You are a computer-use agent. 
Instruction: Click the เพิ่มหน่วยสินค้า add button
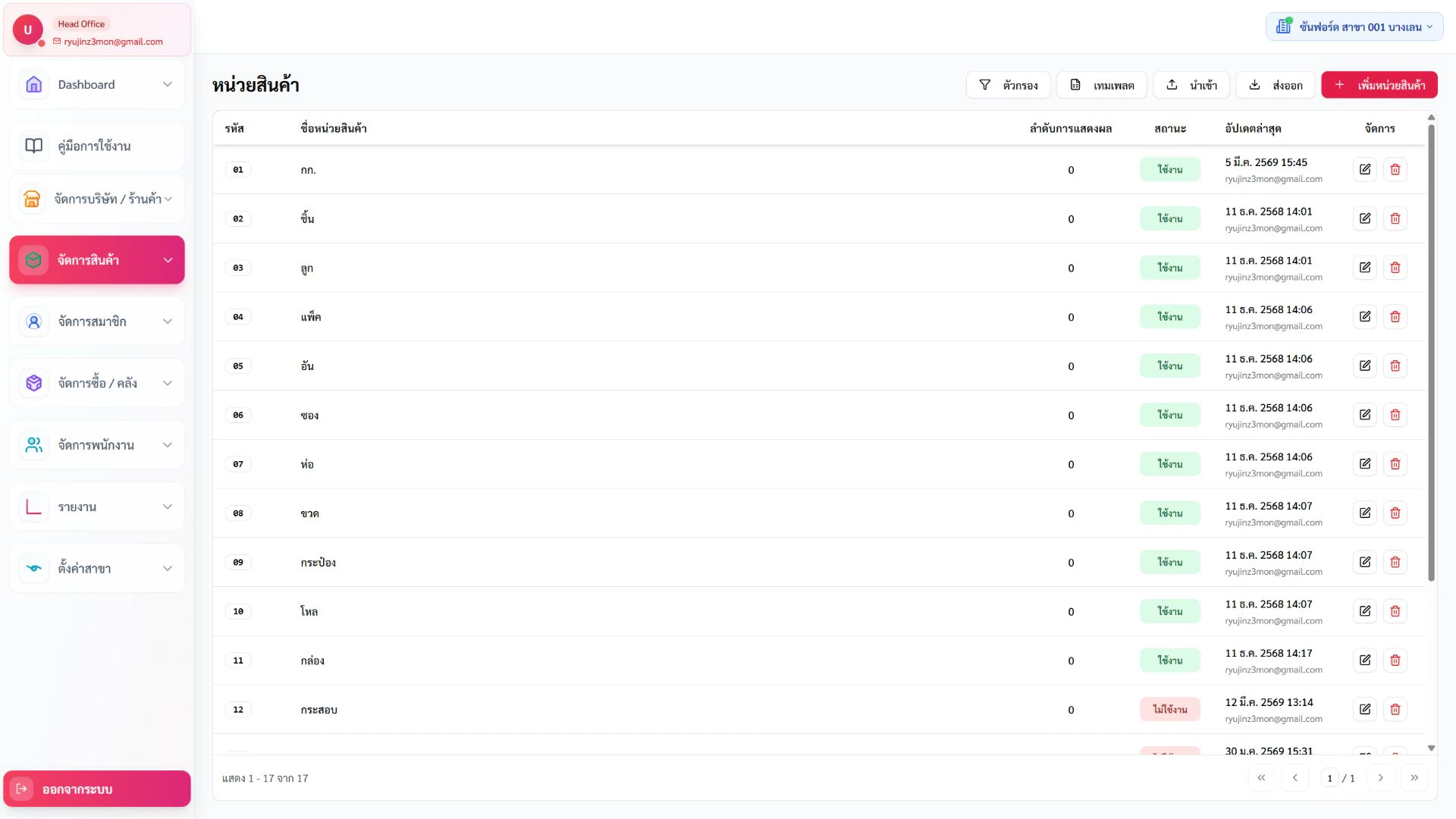click(1379, 85)
